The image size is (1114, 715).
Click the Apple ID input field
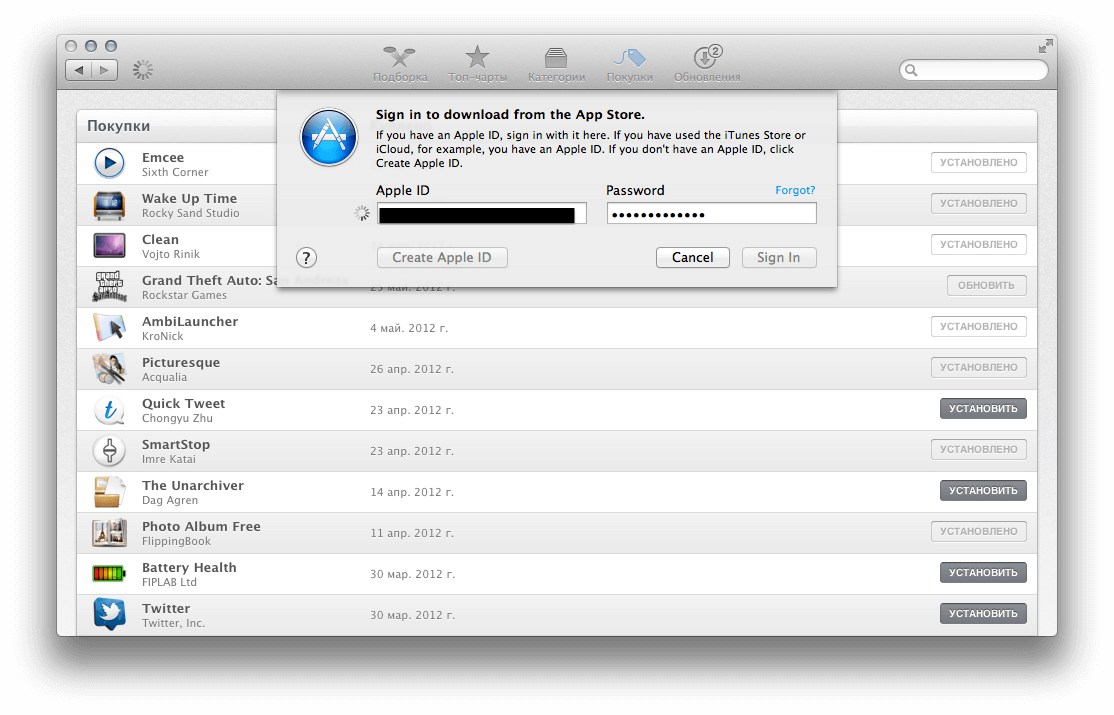click(482, 214)
